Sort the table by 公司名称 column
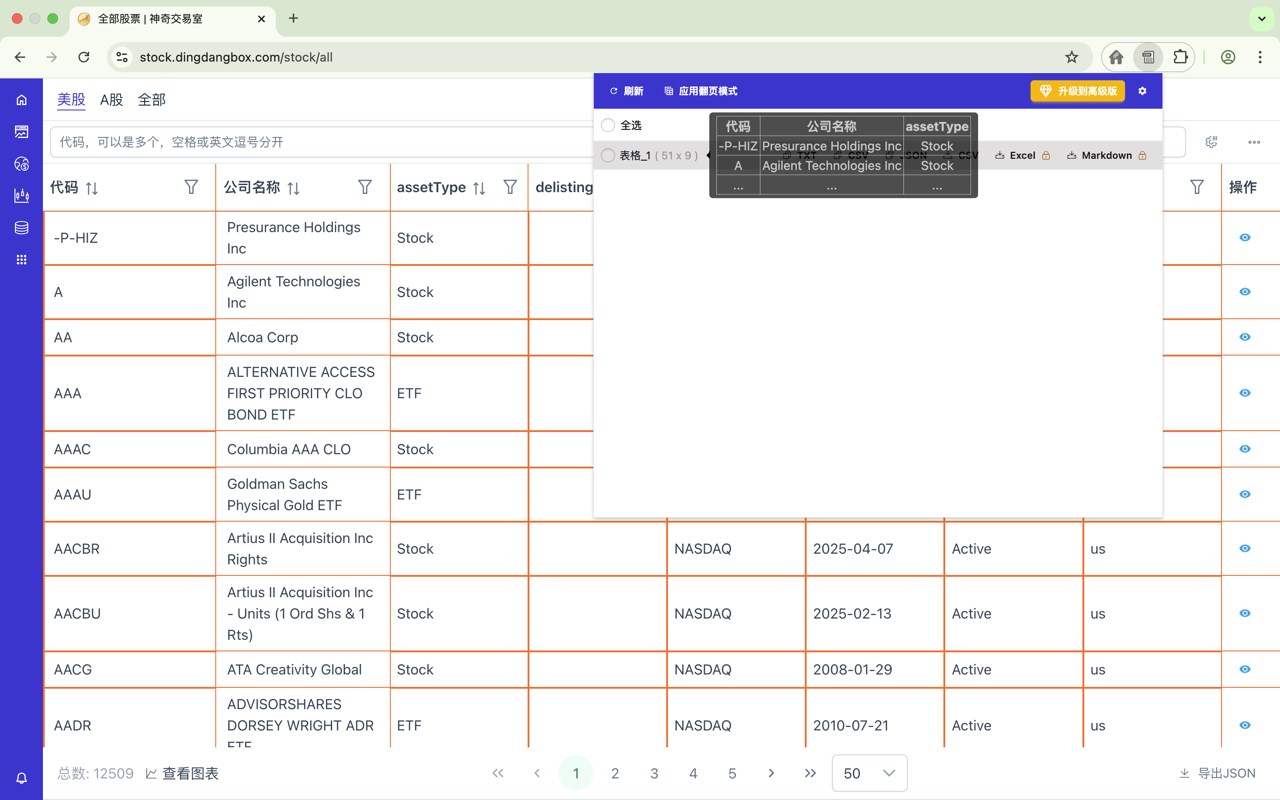This screenshot has height=800, width=1280. coord(294,188)
